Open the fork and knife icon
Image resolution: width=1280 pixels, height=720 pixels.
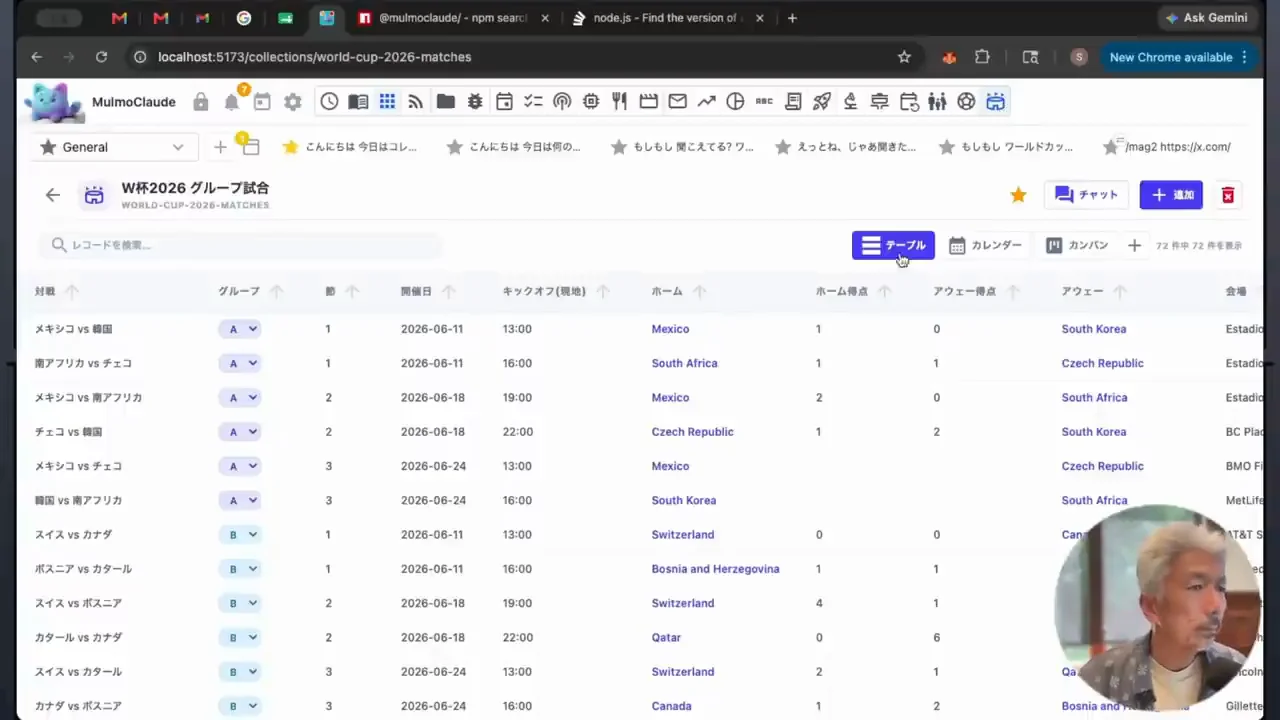[620, 101]
